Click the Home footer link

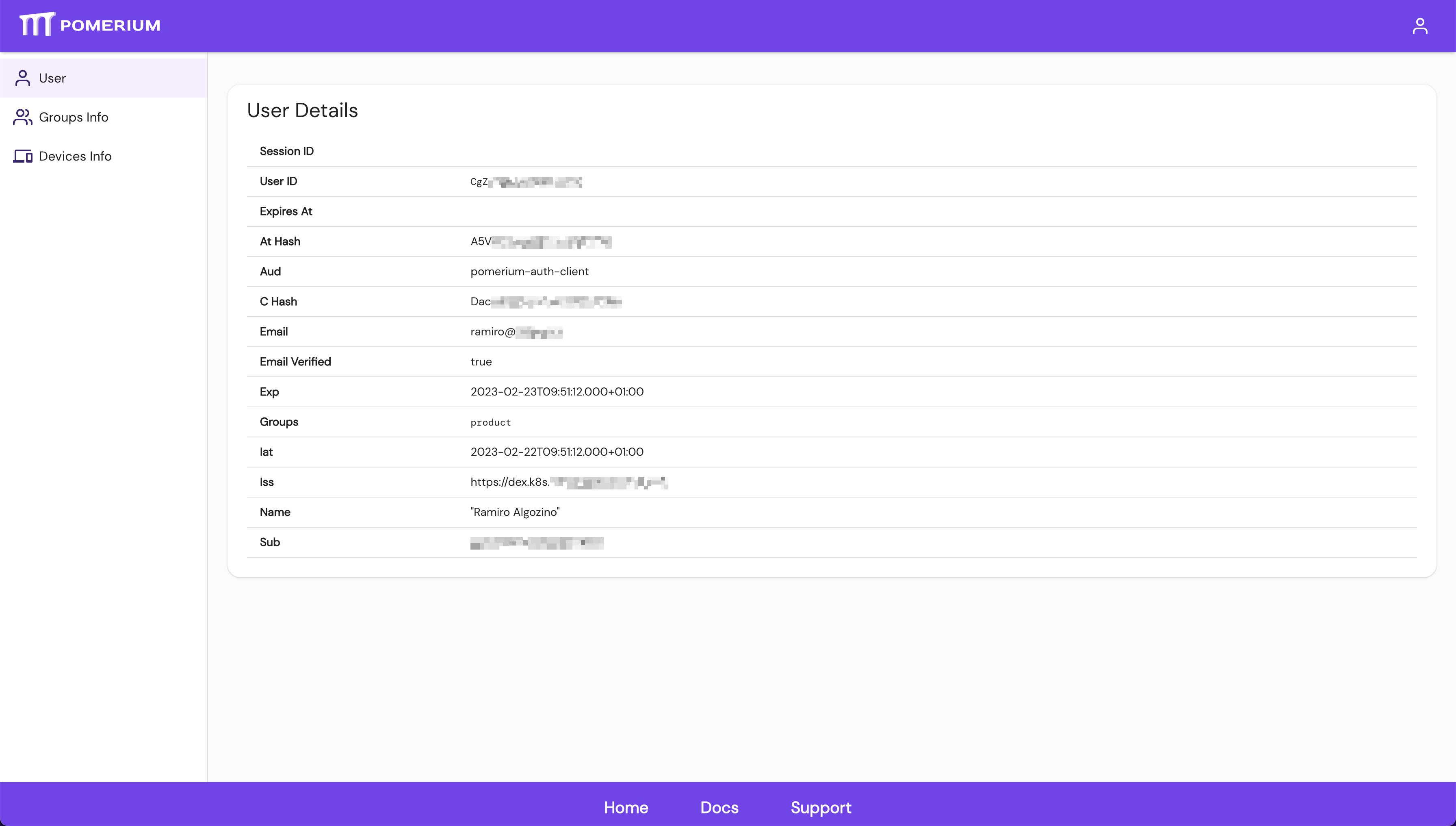pyautogui.click(x=625, y=807)
